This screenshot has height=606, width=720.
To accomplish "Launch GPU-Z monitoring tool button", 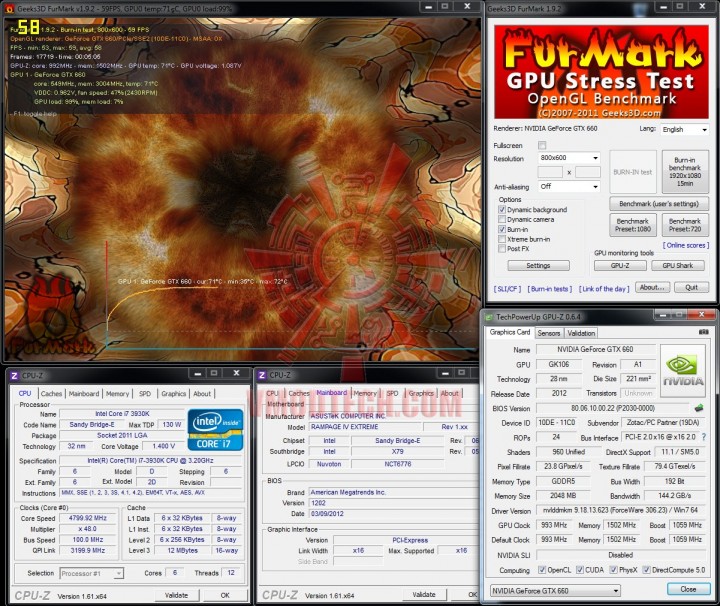I will (620, 265).
